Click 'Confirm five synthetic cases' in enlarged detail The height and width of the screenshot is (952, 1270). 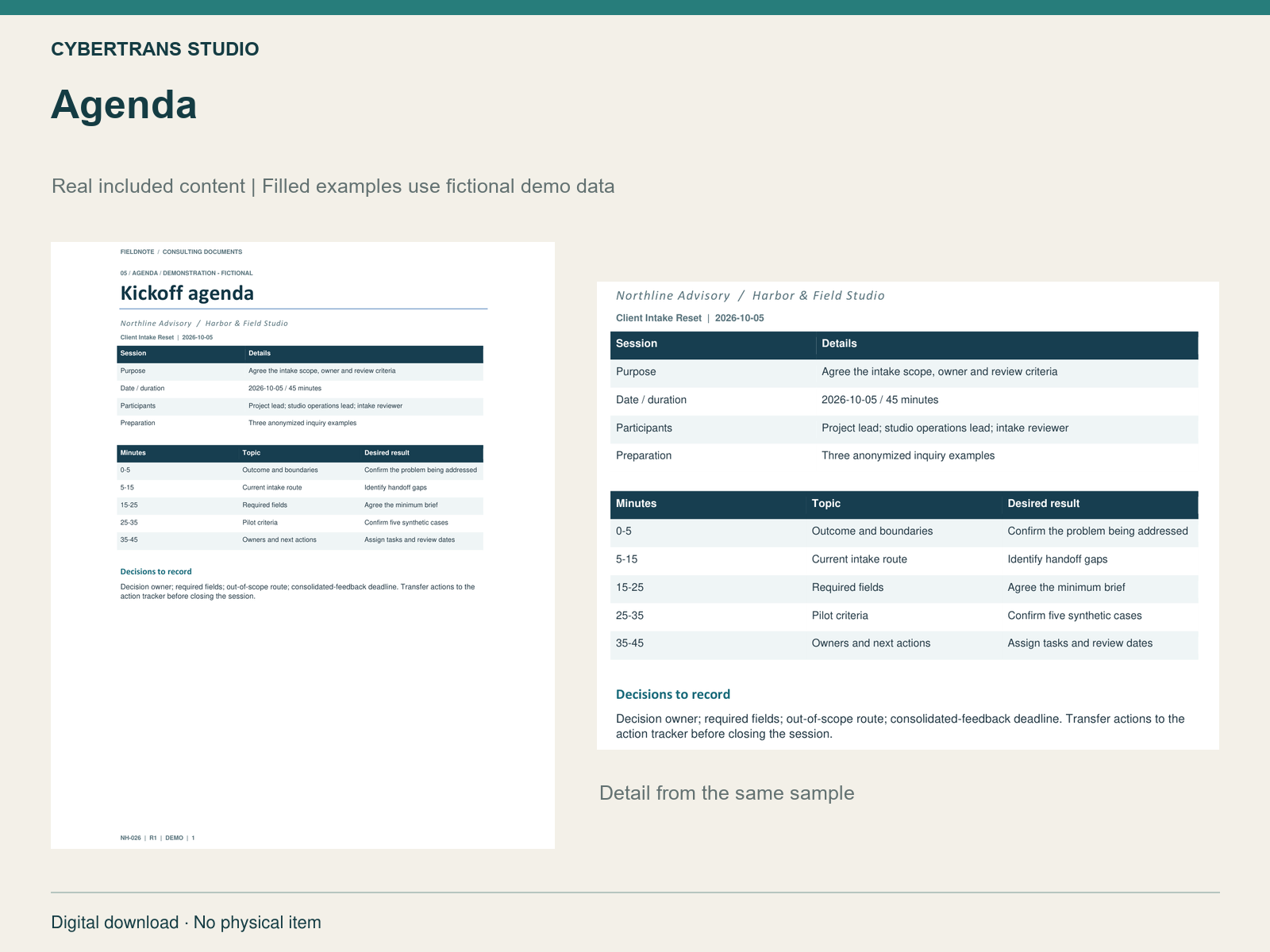point(1075,616)
